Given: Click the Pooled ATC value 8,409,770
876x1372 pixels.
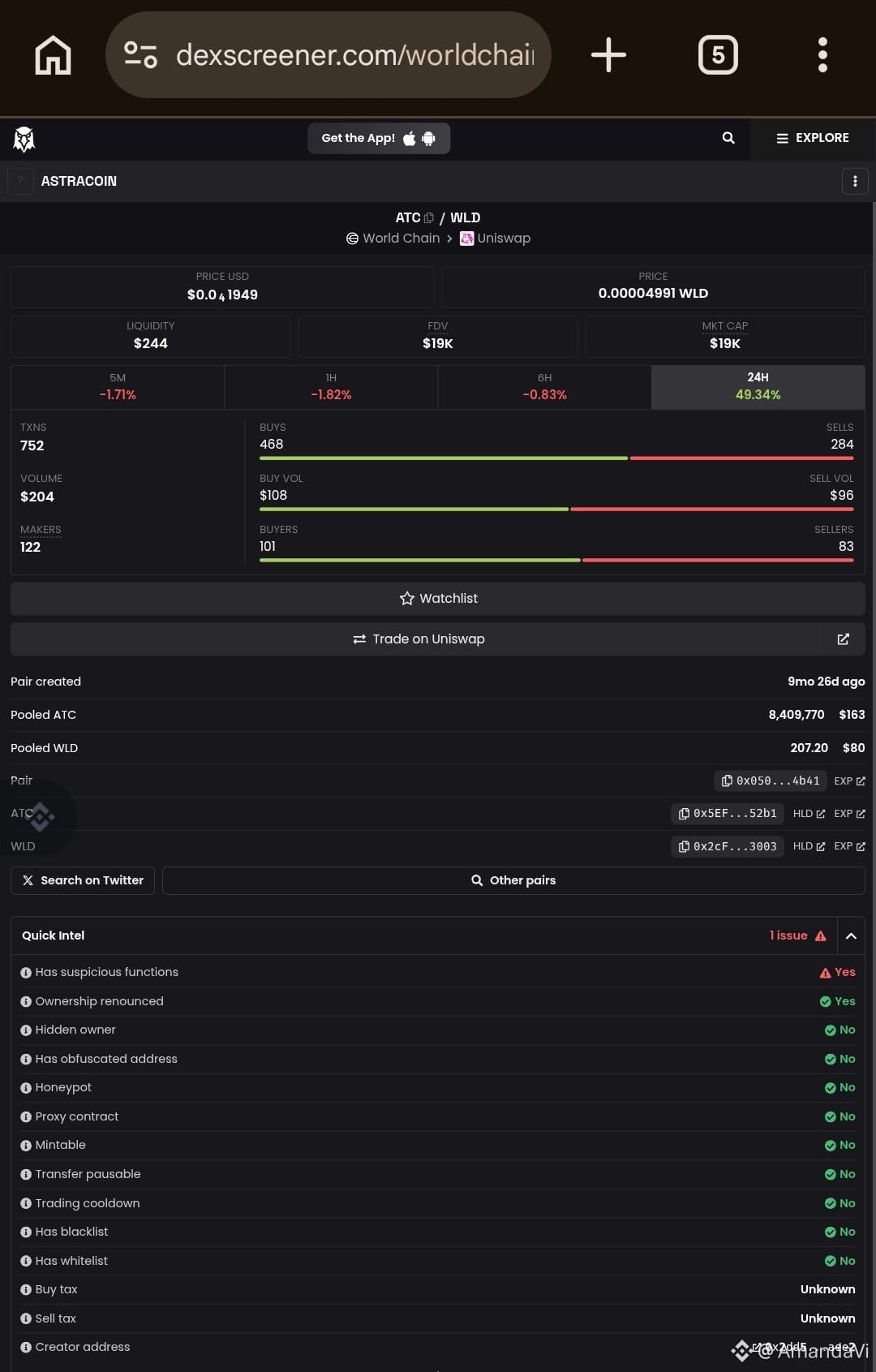Looking at the screenshot, I should (x=797, y=715).
